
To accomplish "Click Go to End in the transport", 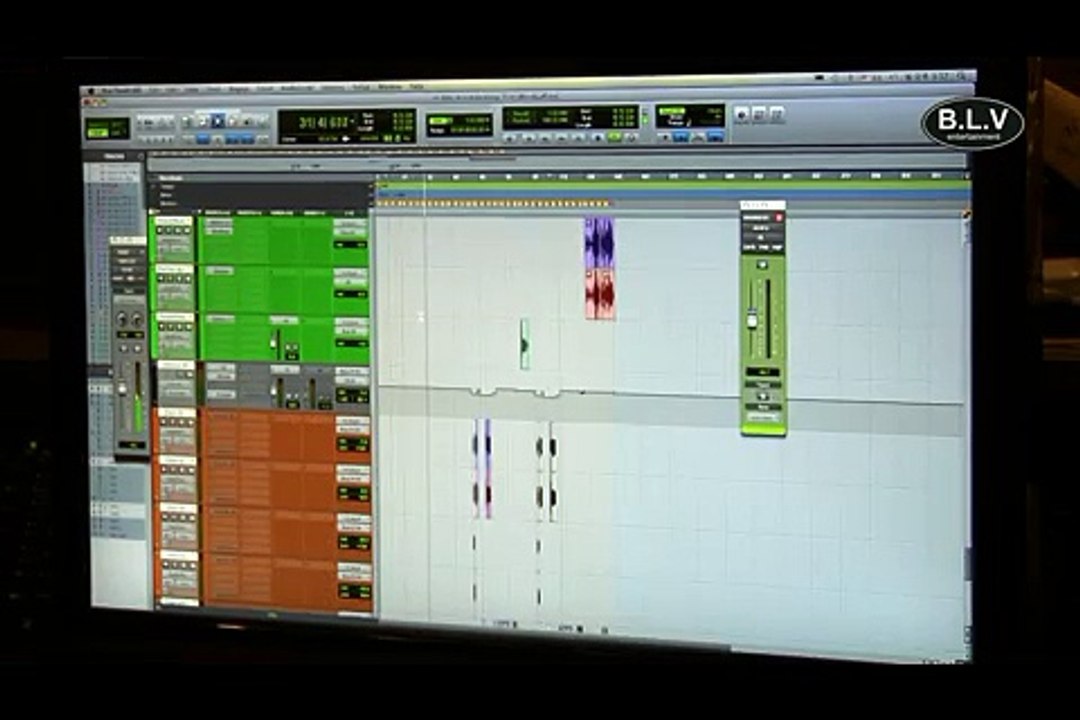I will 578,138.
